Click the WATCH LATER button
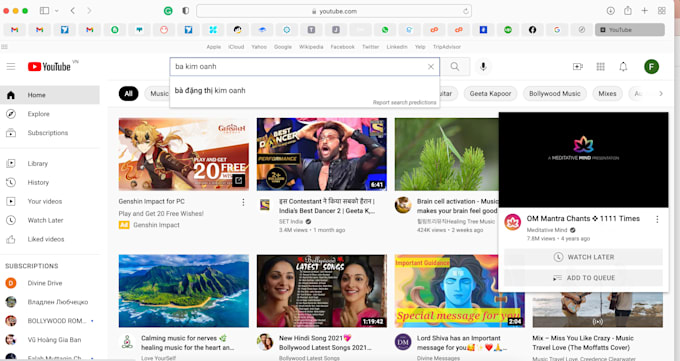The image size is (680, 361). [583, 257]
